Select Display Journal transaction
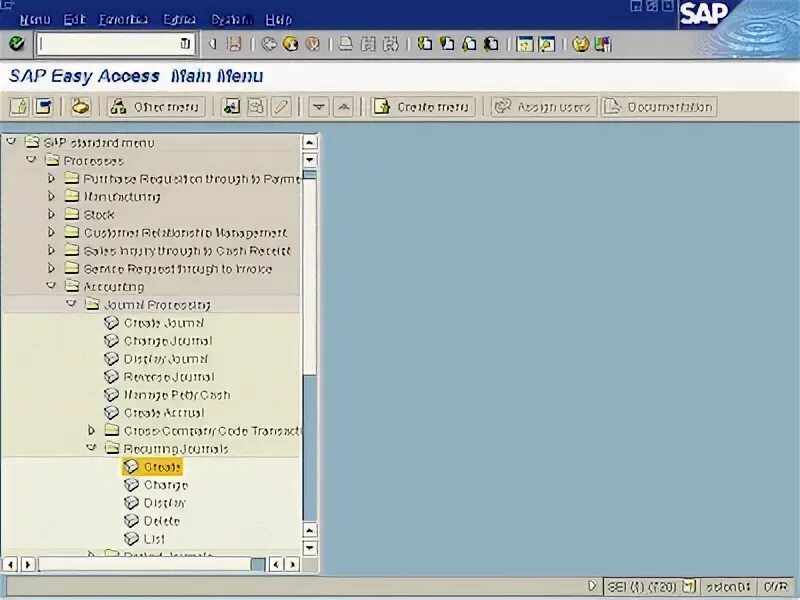The width and height of the screenshot is (800, 600). coord(165,359)
